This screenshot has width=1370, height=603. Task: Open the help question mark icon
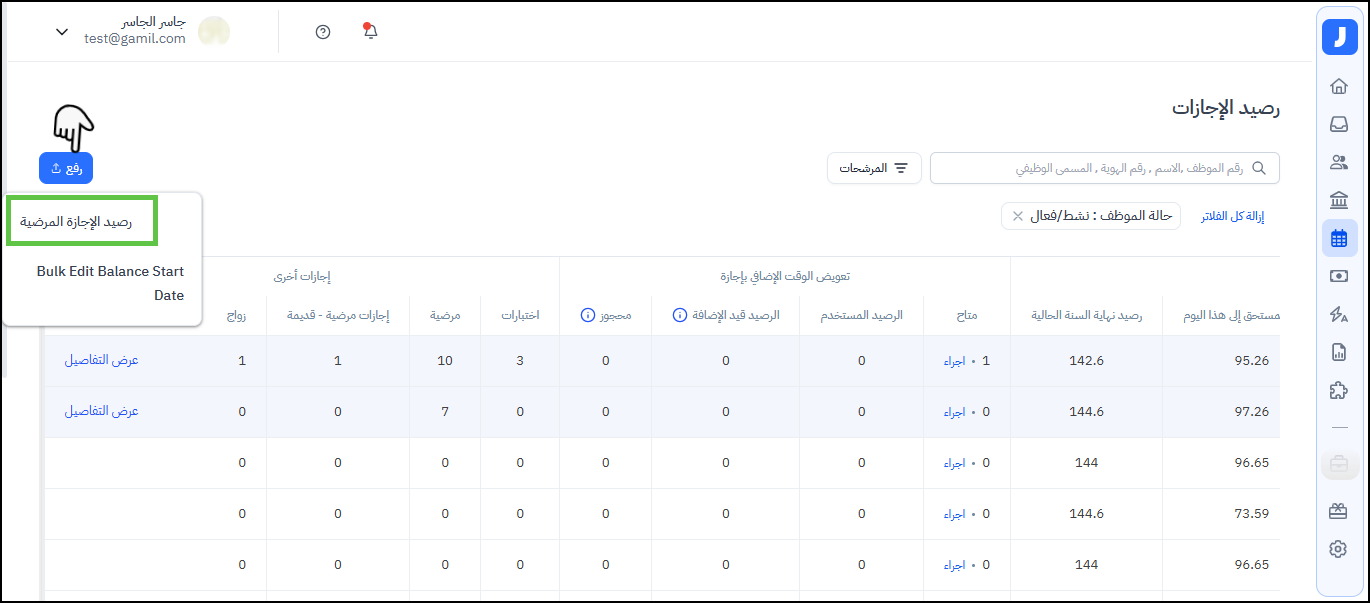322,32
